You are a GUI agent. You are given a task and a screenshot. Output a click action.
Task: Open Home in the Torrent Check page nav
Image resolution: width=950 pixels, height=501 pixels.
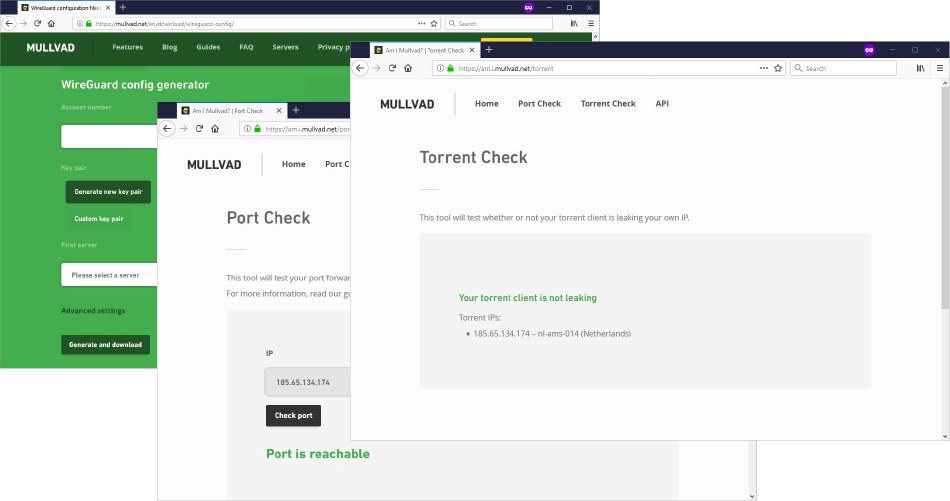[x=487, y=104]
